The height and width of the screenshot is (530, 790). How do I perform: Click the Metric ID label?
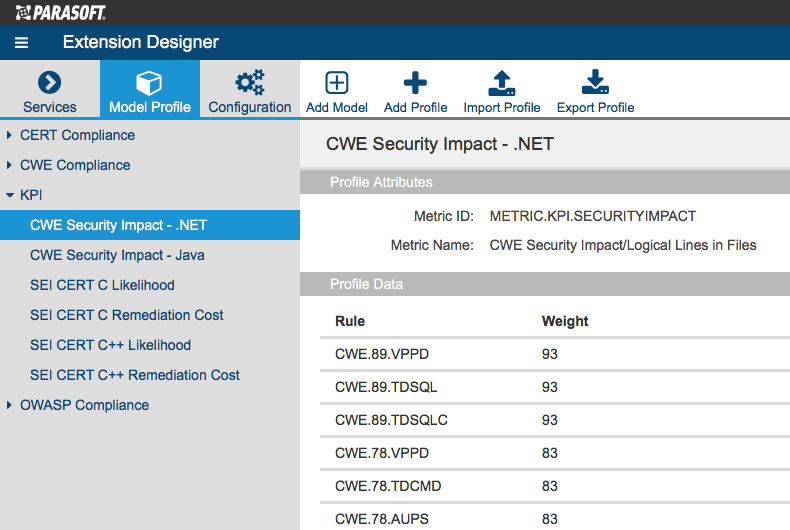pos(444,216)
